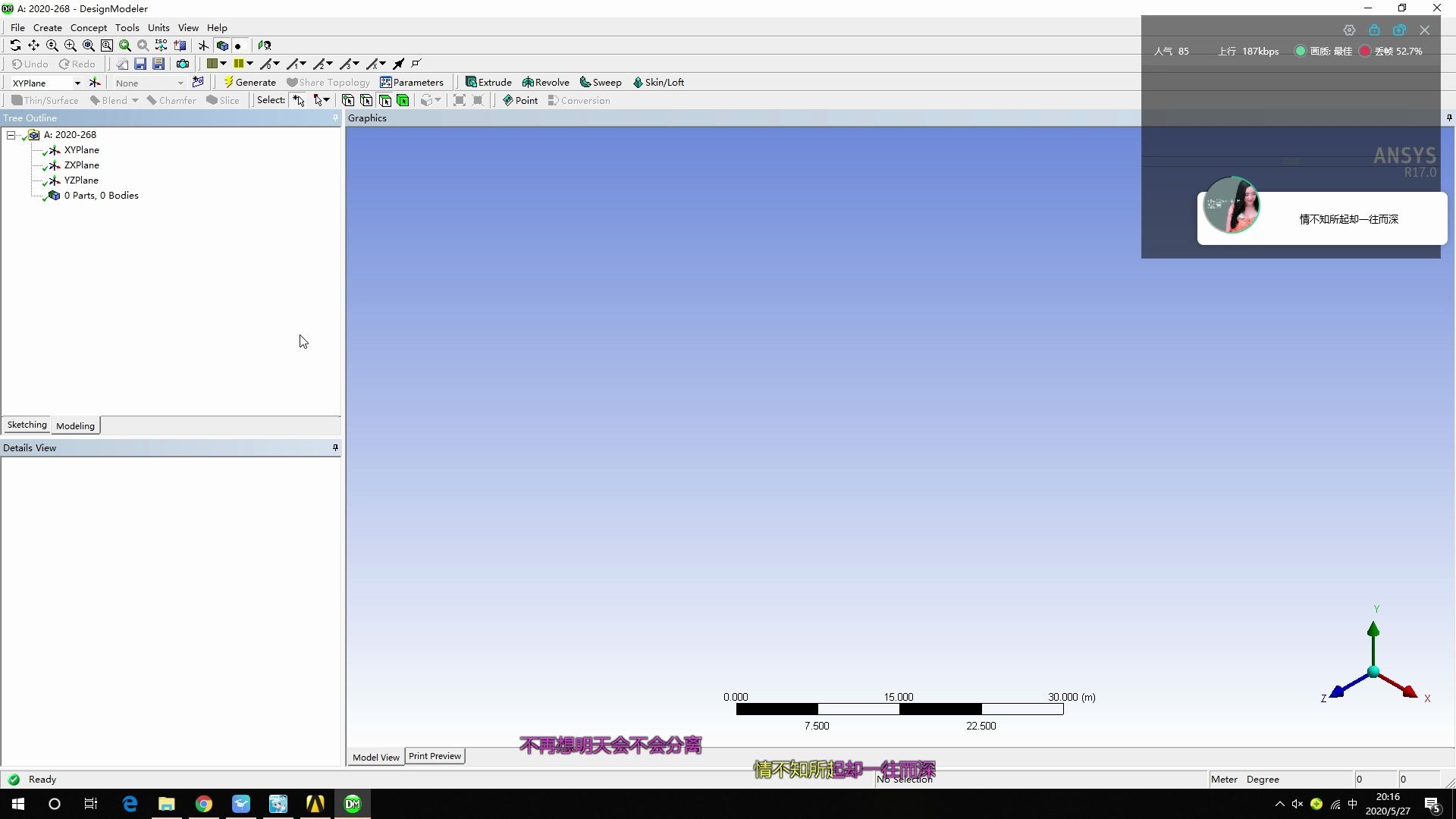Select the Revolve tool
The image size is (1456, 819).
[x=546, y=82]
